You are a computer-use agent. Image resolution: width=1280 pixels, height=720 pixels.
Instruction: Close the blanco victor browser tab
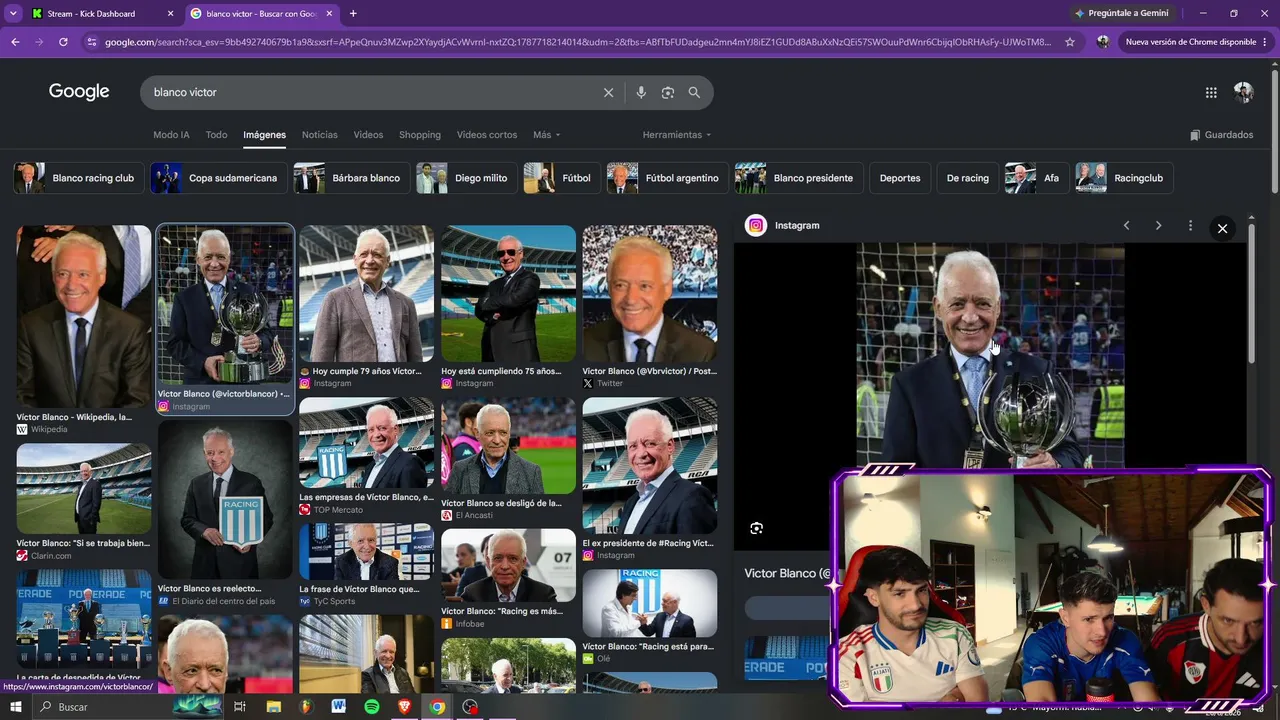329,14
